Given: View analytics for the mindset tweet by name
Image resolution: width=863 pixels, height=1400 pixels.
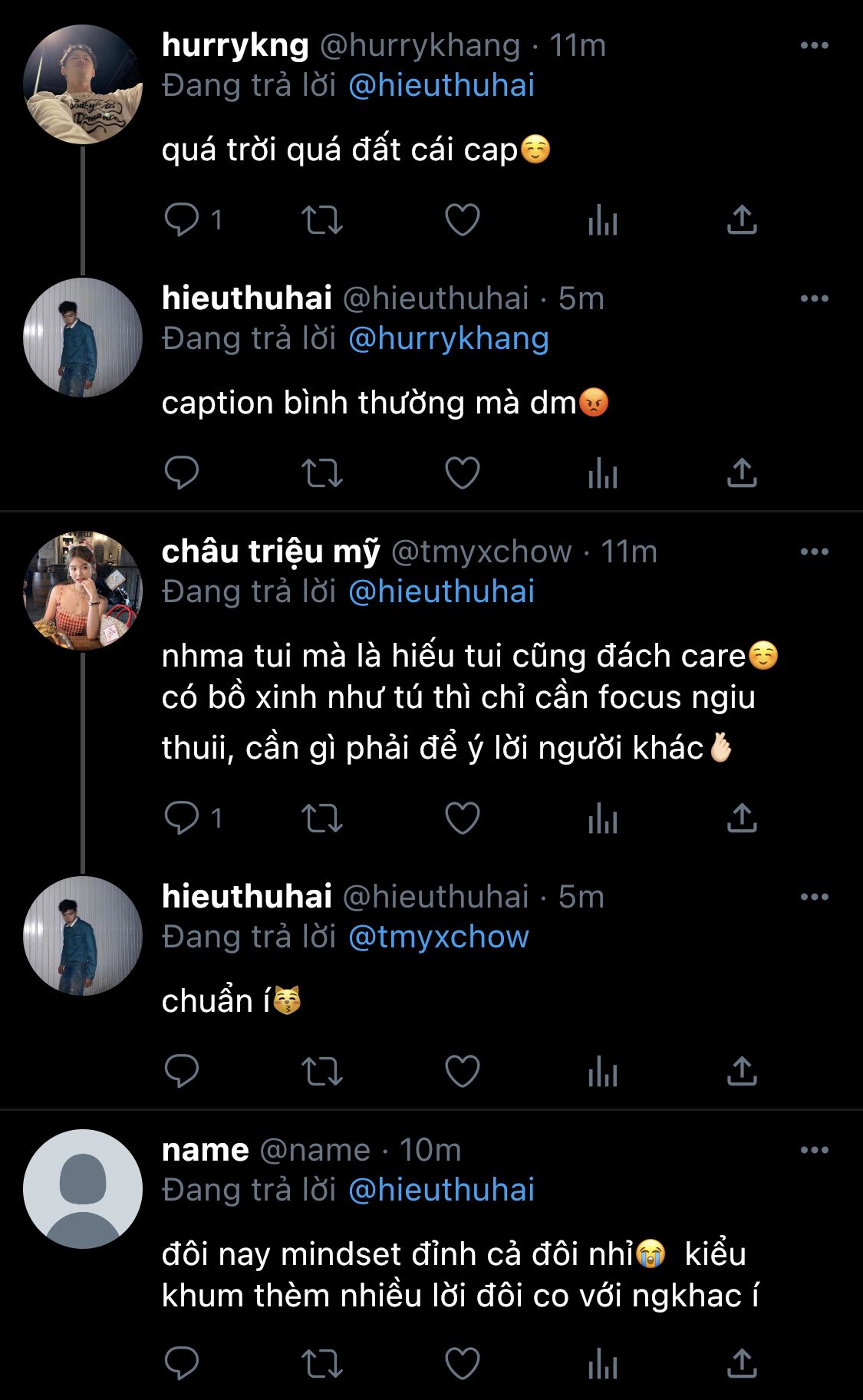Looking at the screenshot, I should (x=603, y=1363).
